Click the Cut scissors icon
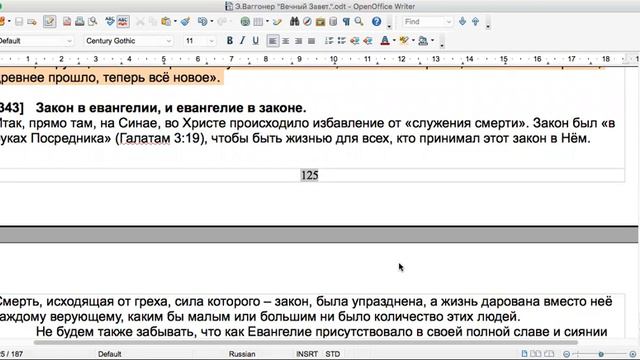This screenshot has height=360, width=640. pos(140,22)
